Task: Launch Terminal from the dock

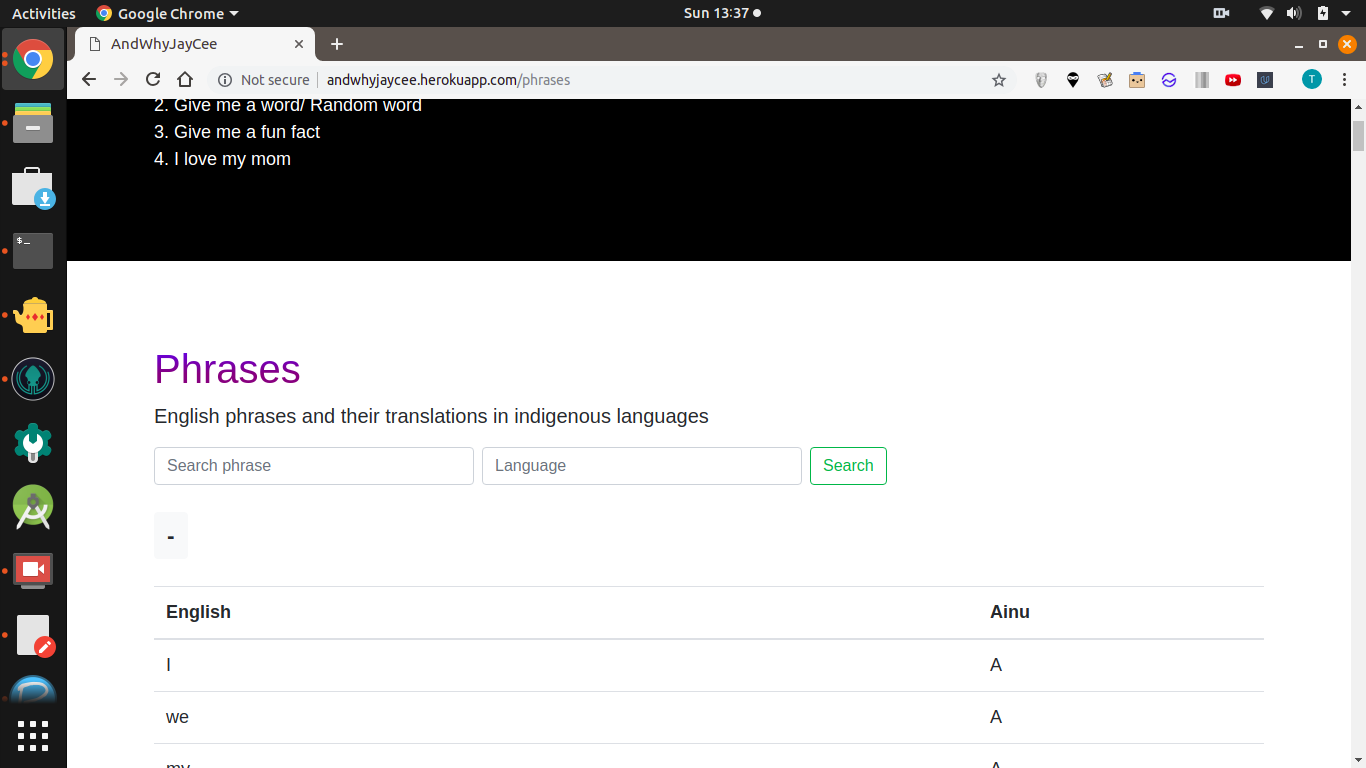Action: click(33, 251)
